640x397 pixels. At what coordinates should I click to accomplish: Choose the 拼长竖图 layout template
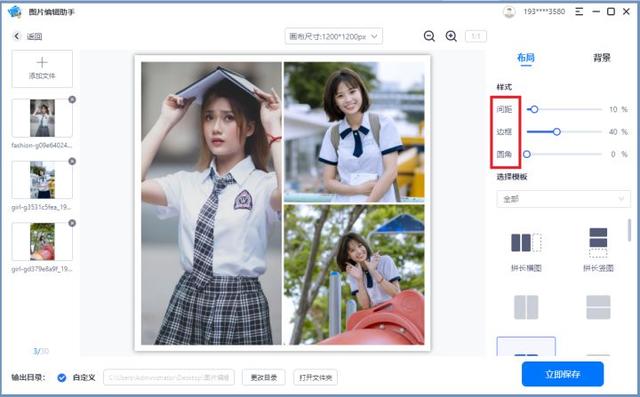598,249
